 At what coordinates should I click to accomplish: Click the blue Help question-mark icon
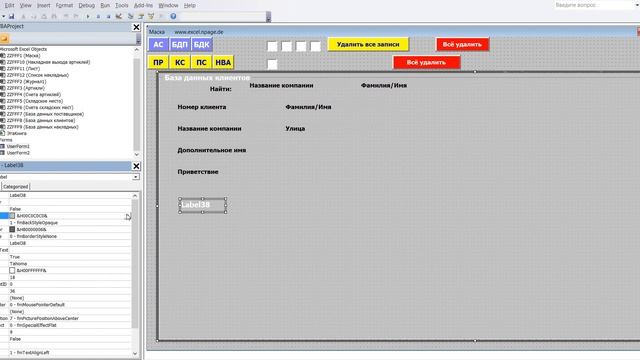pos(173,16)
